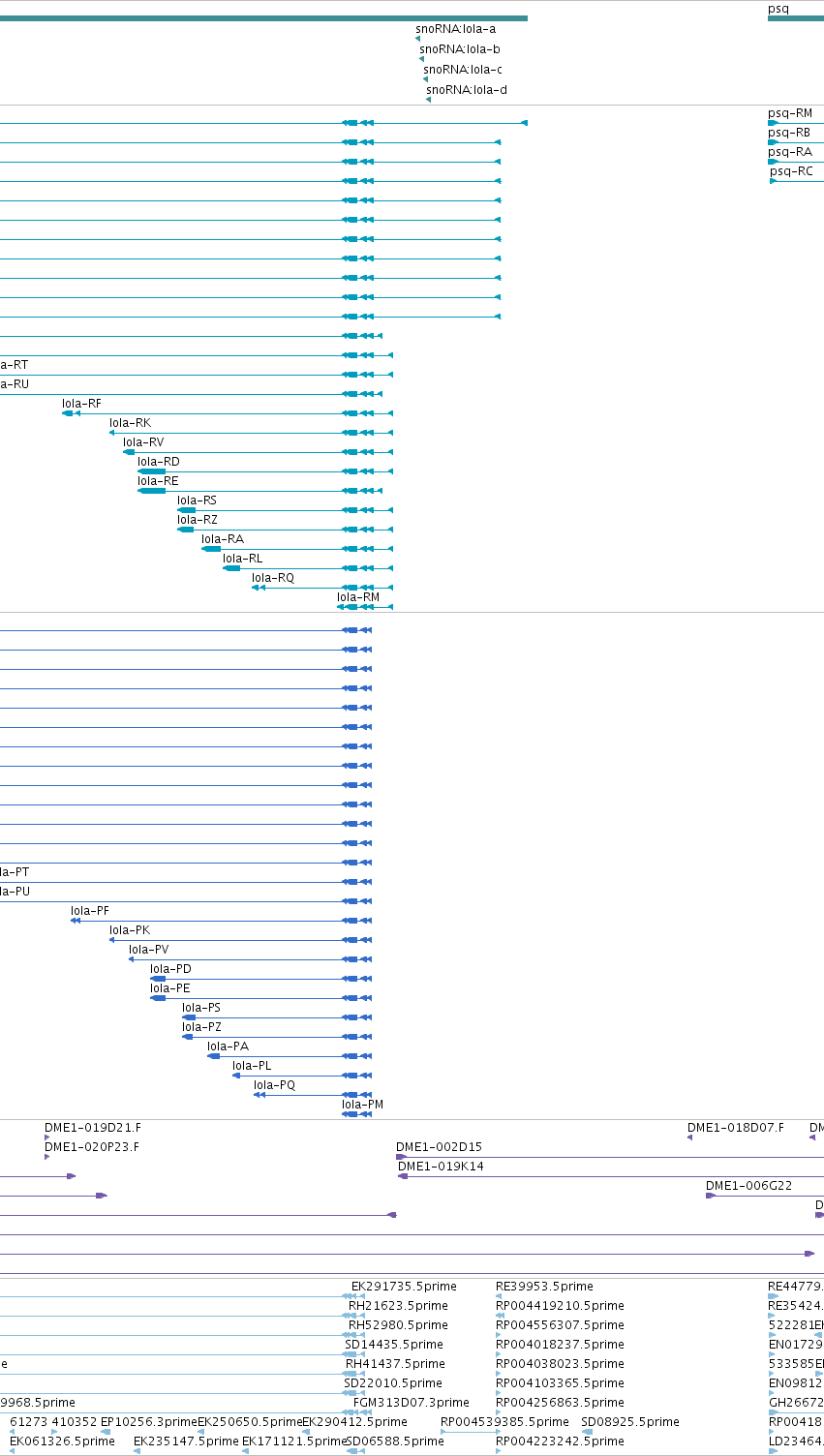The image size is (824, 1456).
Task: Open RP004223242.5prime EST
Action: (x=560, y=1441)
